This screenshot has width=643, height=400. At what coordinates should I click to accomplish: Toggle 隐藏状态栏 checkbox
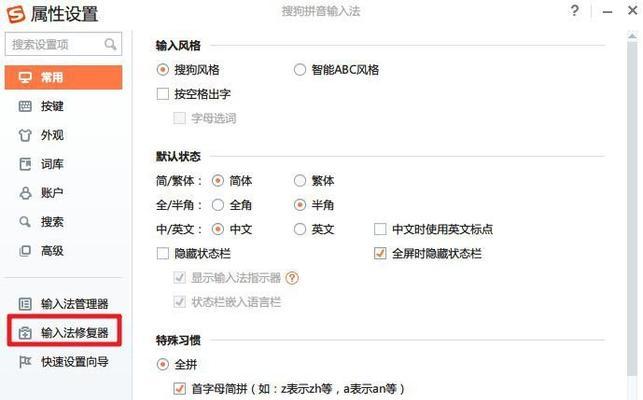click(163, 254)
